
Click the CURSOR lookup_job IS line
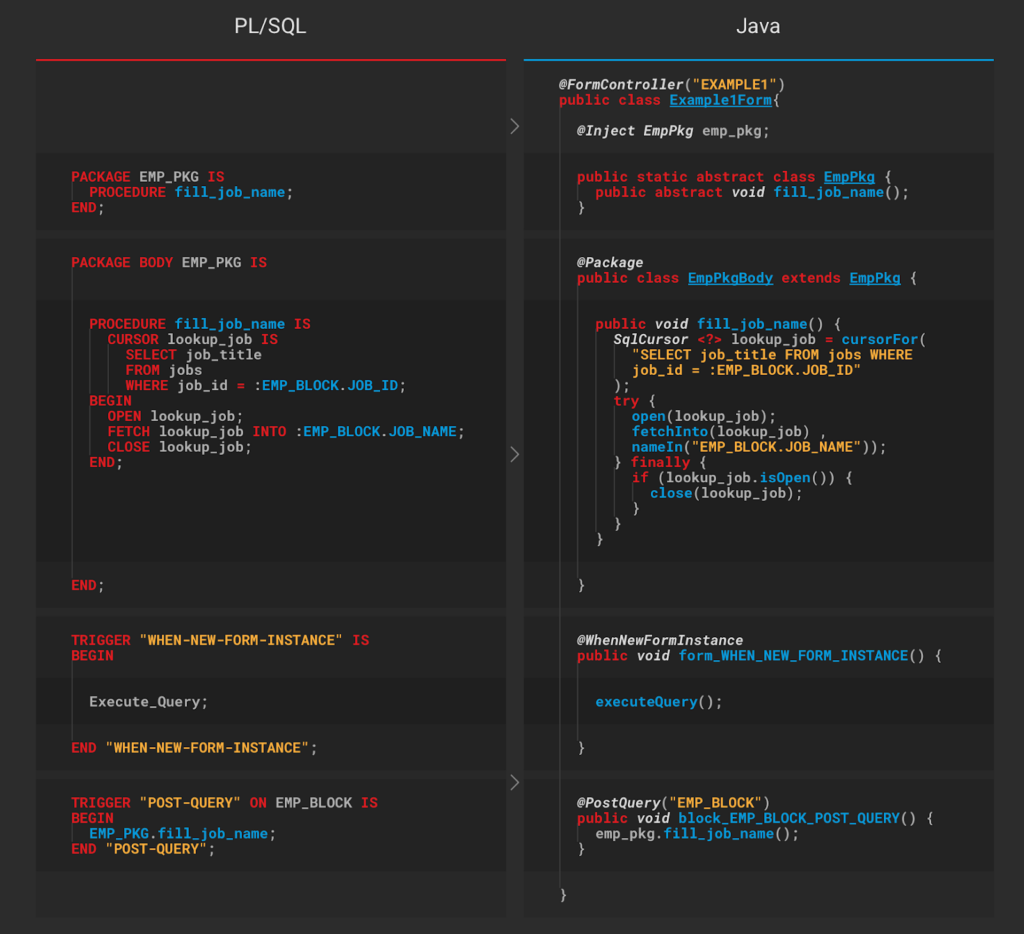[x=192, y=340]
